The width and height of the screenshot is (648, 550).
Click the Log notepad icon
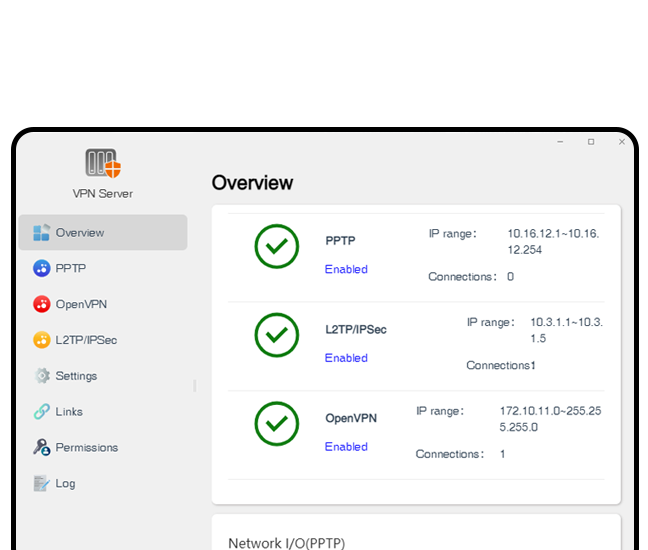tap(41, 484)
